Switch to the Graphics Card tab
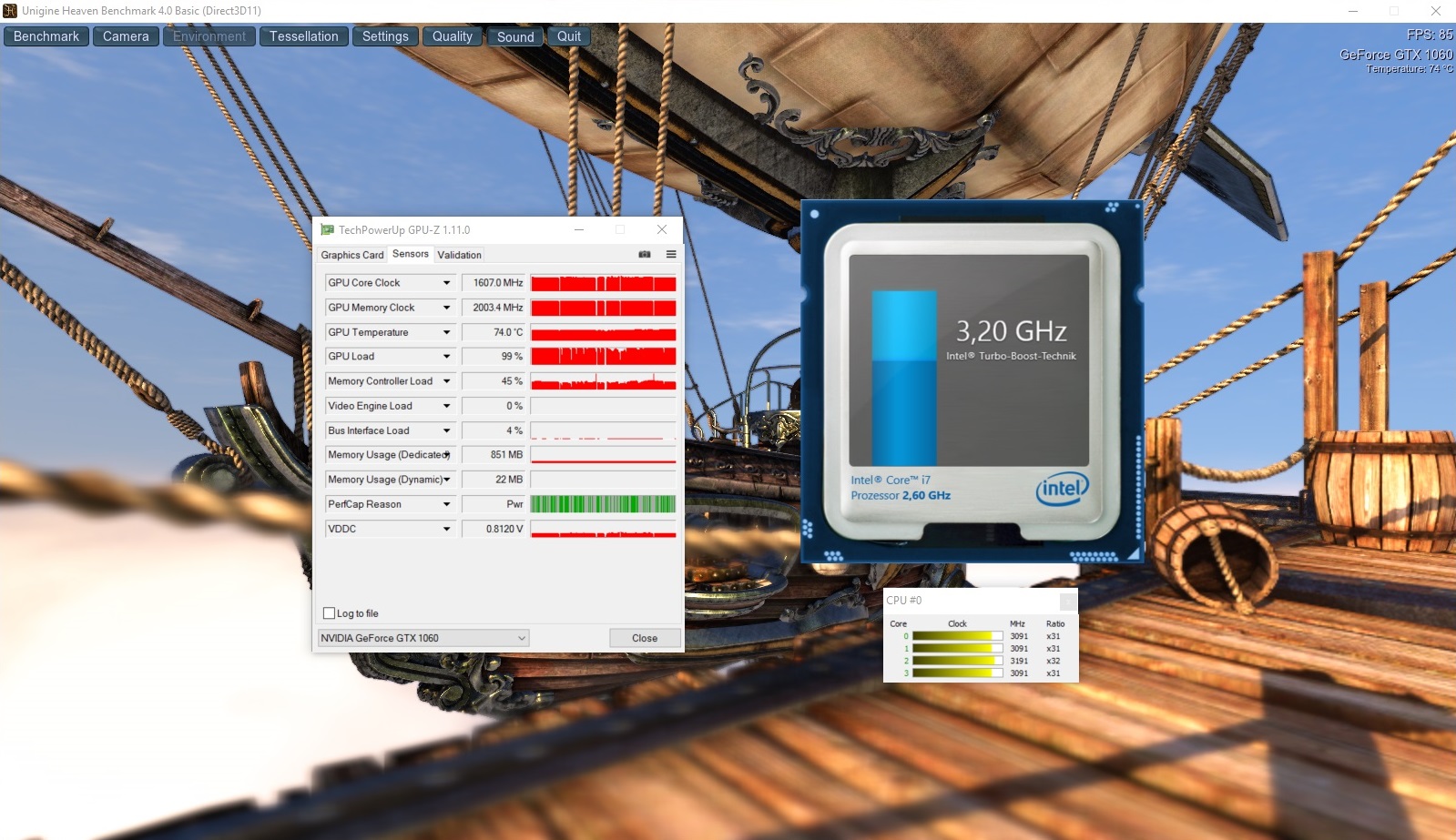Image resolution: width=1456 pixels, height=840 pixels. pyautogui.click(x=352, y=255)
